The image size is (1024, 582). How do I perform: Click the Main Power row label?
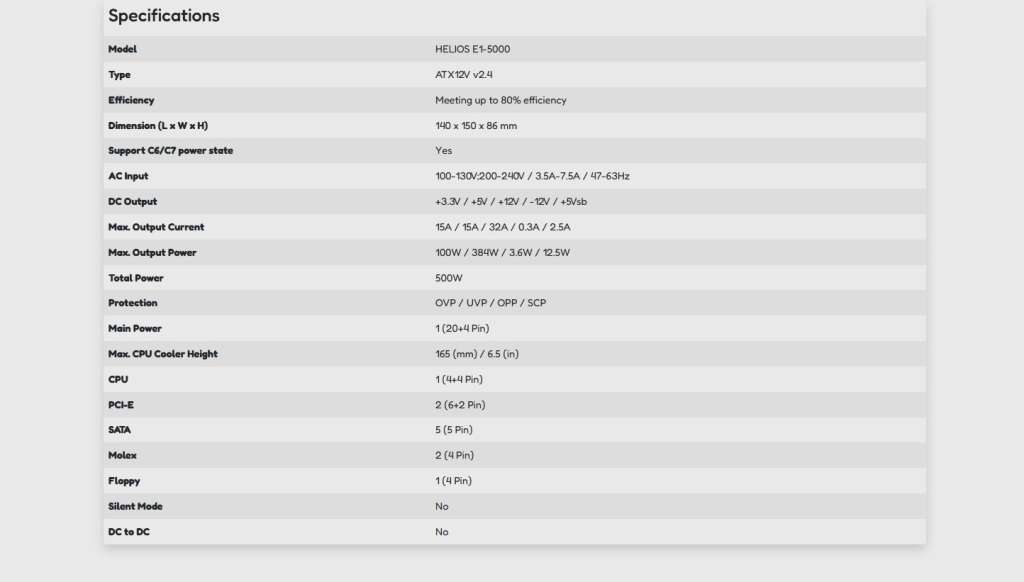pos(135,329)
